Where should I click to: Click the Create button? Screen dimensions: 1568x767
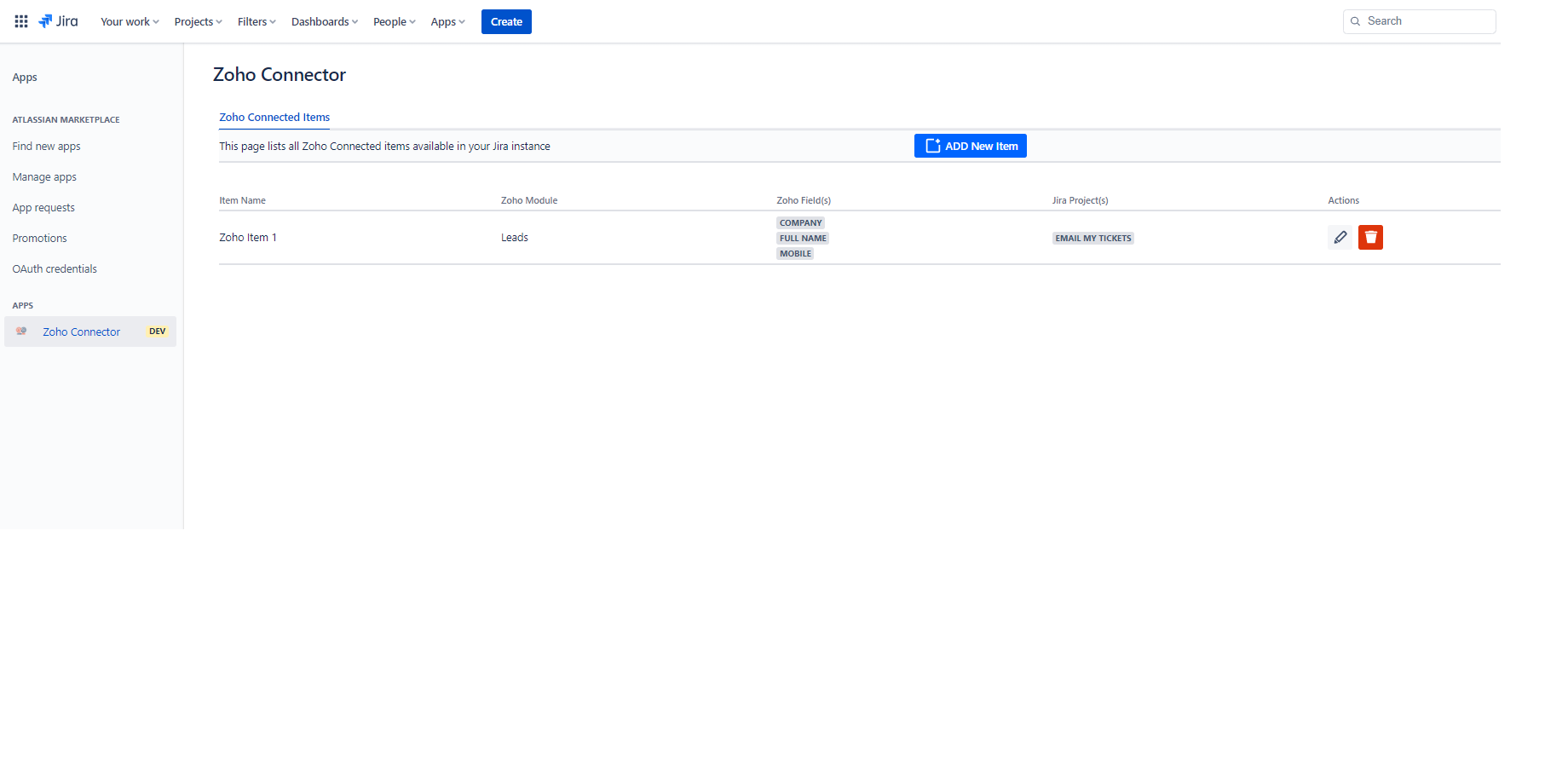pos(506,22)
